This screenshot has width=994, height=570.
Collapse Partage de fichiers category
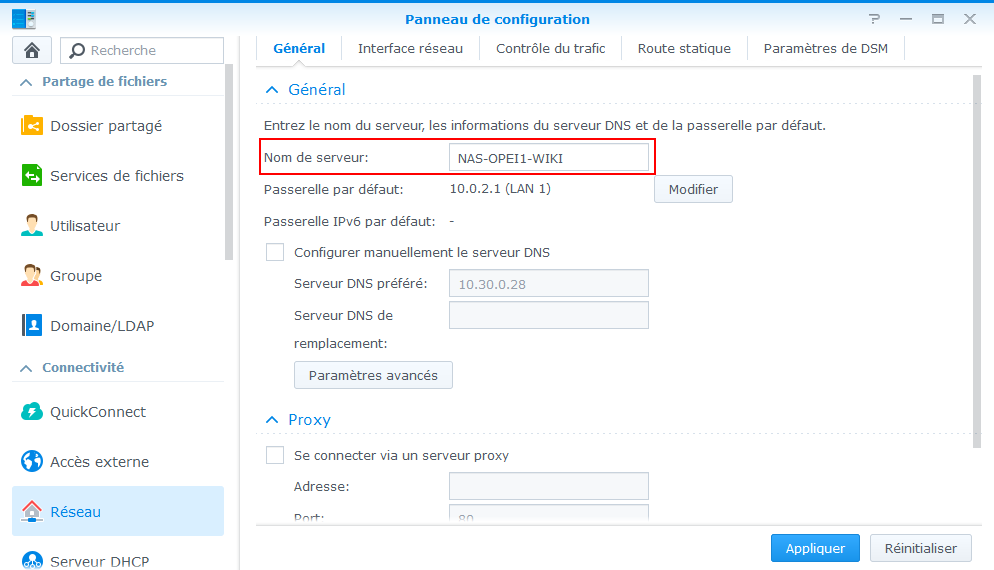(x=26, y=82)
